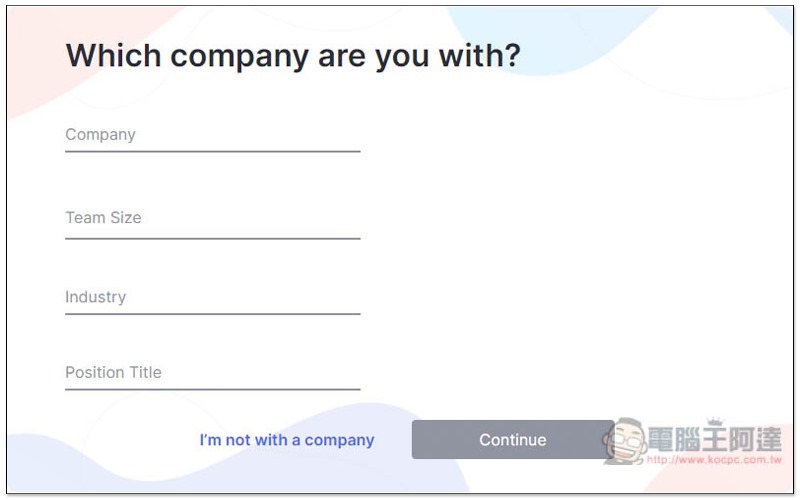Open the kocpc.com.tw URL in the watermark
The image size is (800, 500).
(714, 460)
